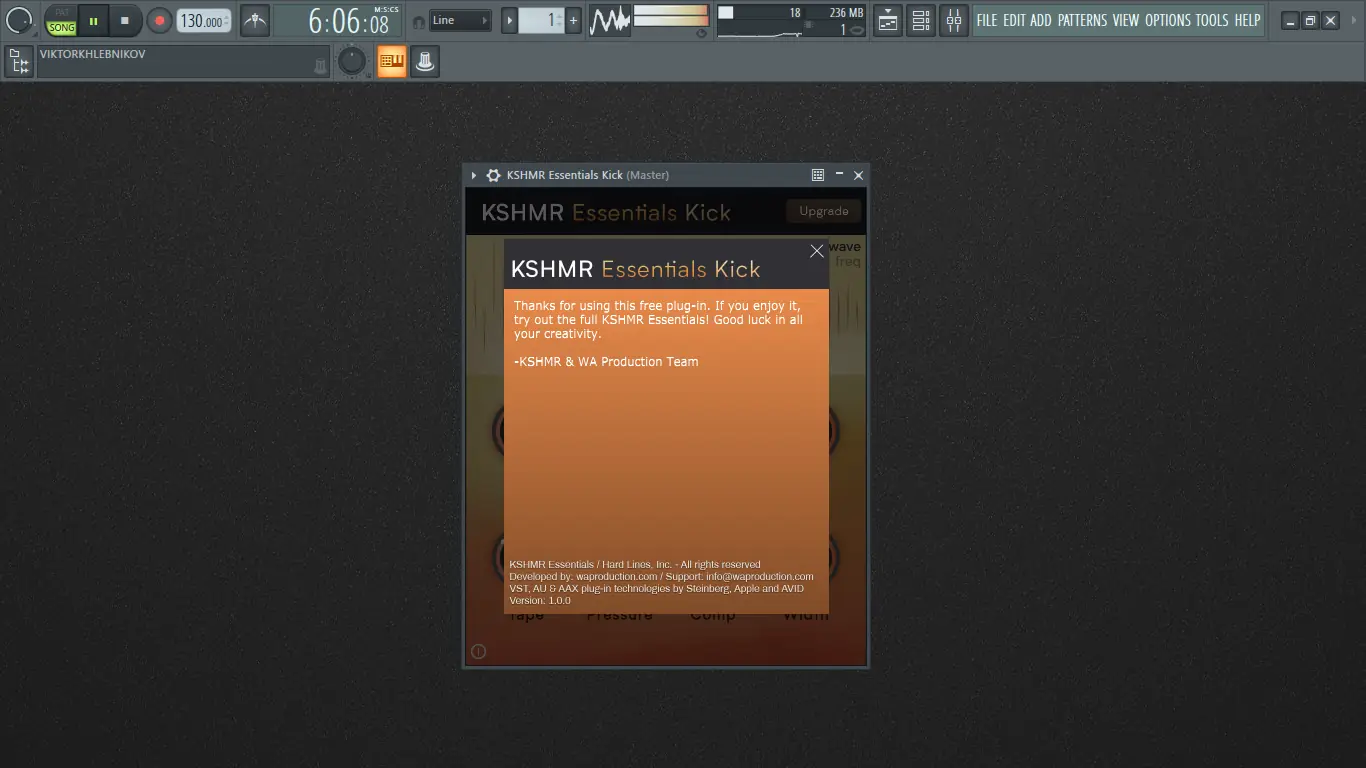The image size is (1366, 768).
Task: Open the ADD menu
Action: (x=1041, y=20)
